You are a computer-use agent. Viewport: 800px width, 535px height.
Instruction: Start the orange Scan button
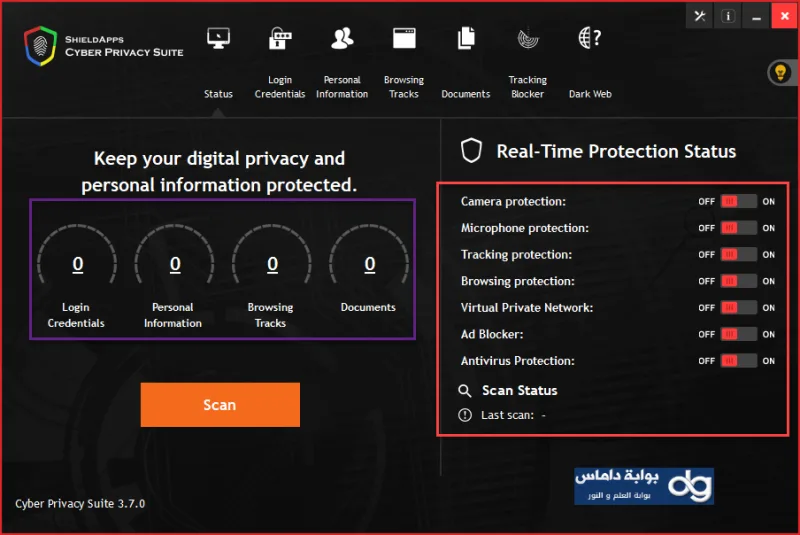[x=220, y=404]
